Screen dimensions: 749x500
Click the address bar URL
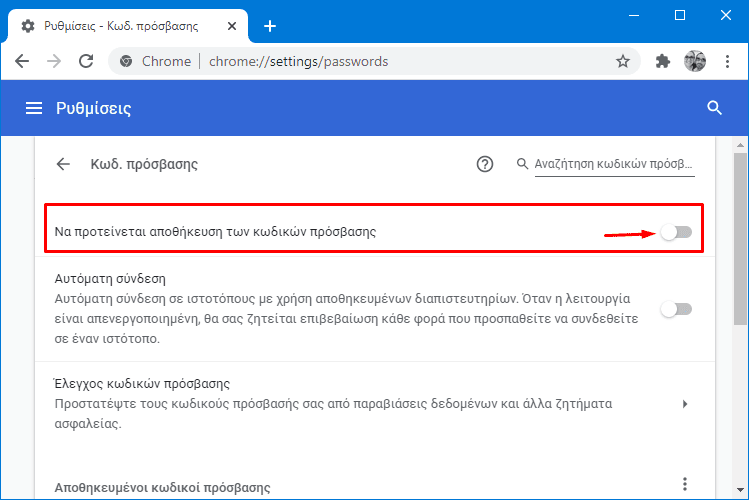tap(299, 61)
